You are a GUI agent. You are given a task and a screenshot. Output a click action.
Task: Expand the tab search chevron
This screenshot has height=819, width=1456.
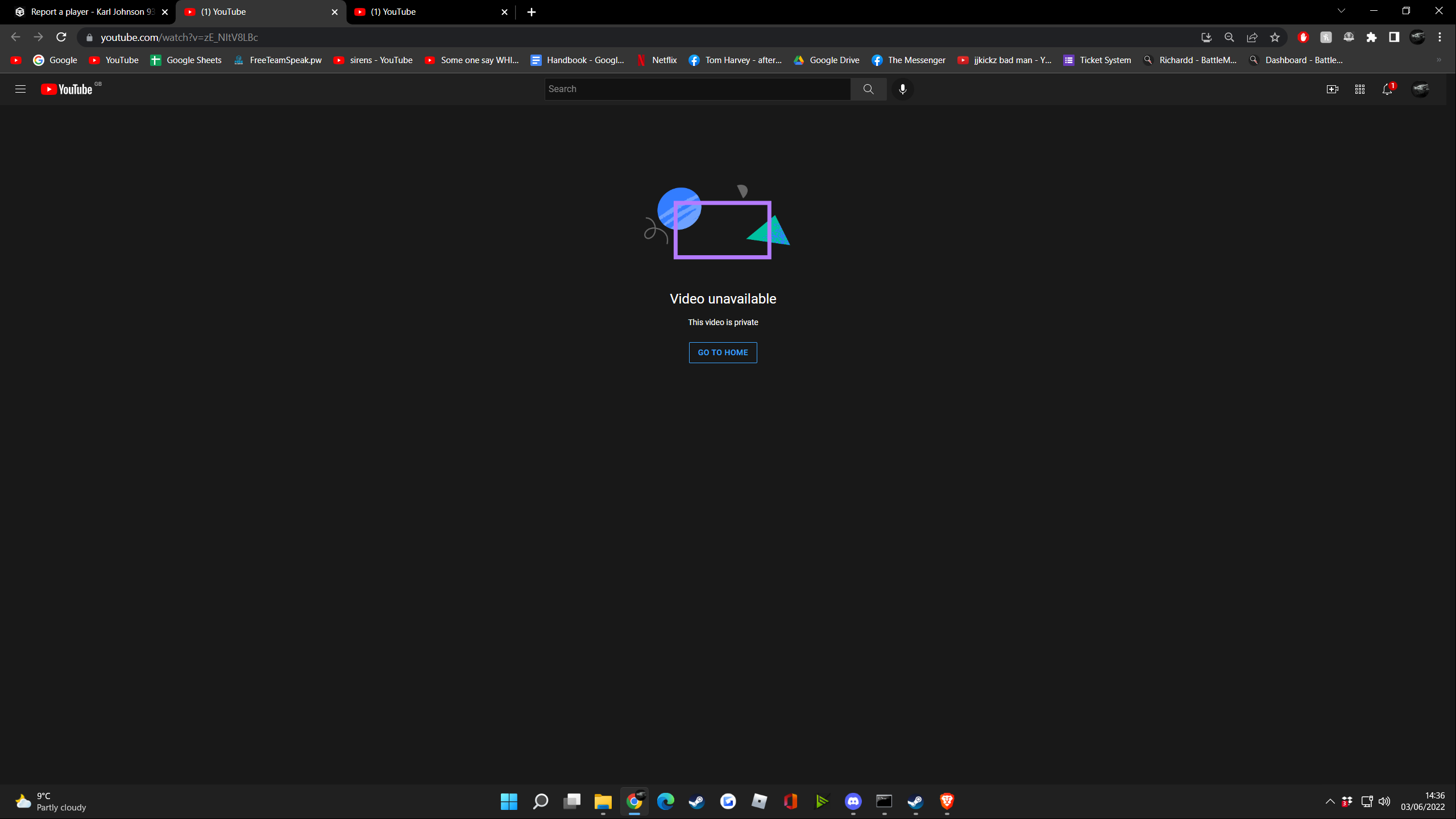pos(1341,11)
